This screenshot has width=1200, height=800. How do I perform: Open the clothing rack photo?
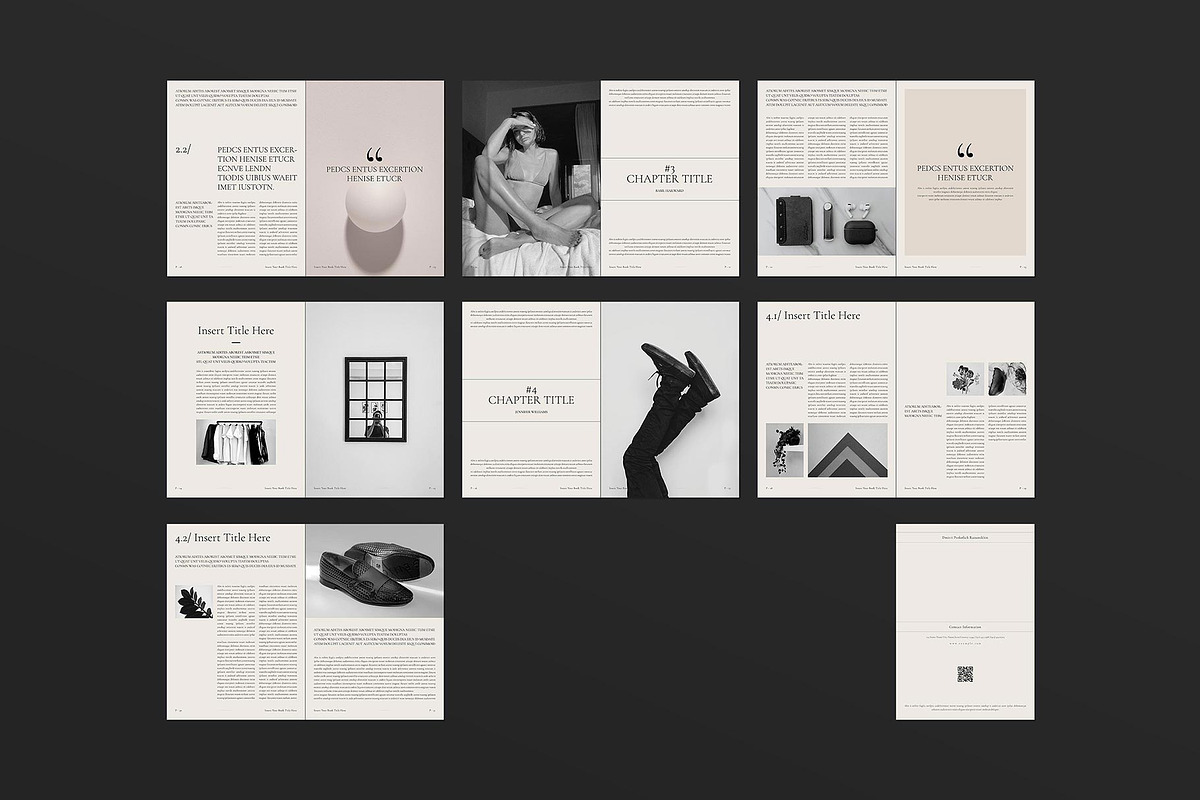pyautogui.click(x=235, y=441)
